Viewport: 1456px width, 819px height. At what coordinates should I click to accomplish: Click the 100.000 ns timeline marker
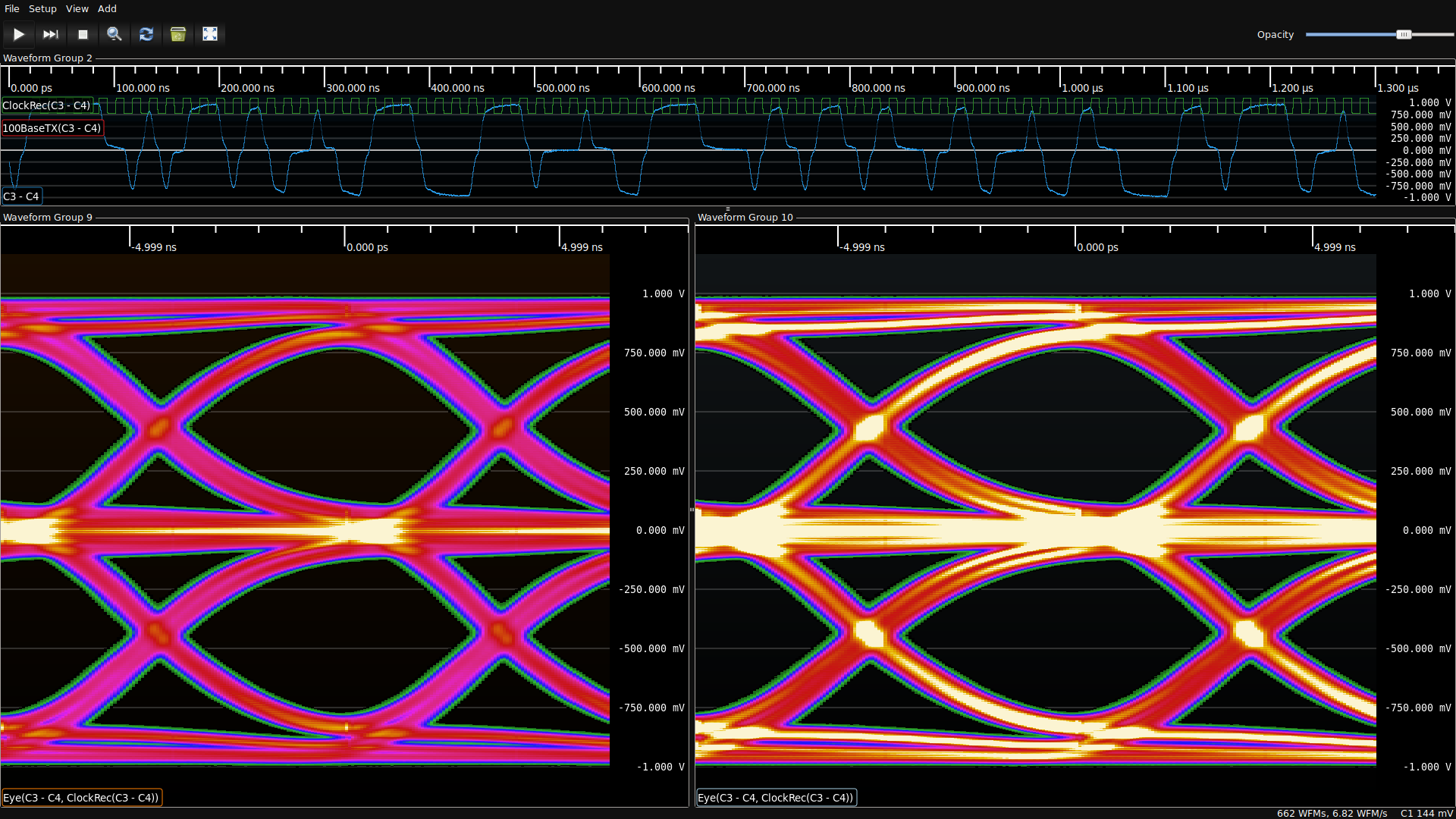point(143,88)
